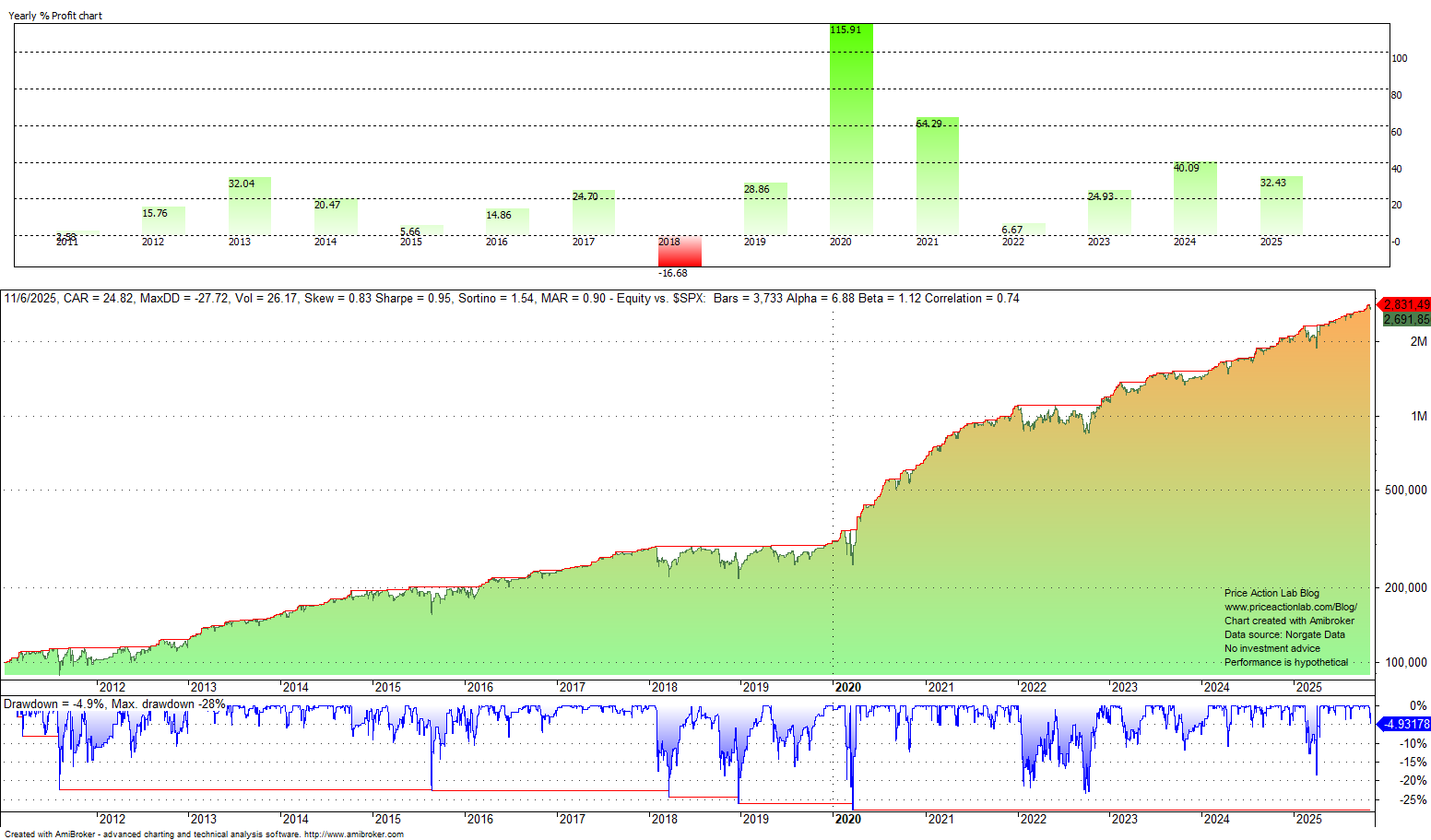Viewport: 1431px width, 840px height.
Task: Click the 32.43 label on the 2025 bar
Action: (x=1273, y=183)
